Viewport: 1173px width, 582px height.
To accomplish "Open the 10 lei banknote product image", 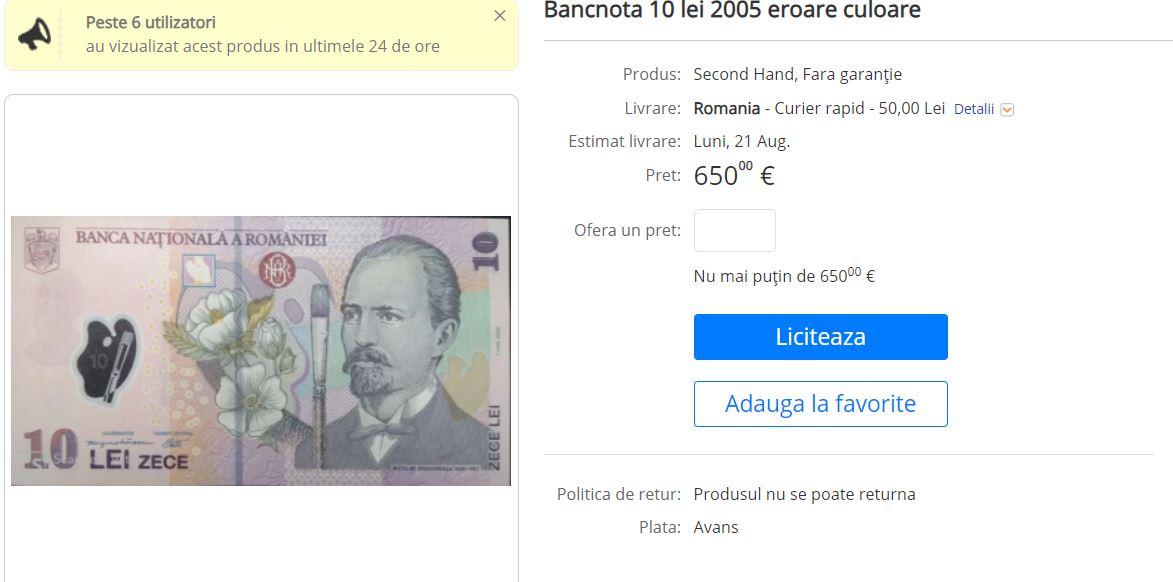I will click(x=261, y=351).
